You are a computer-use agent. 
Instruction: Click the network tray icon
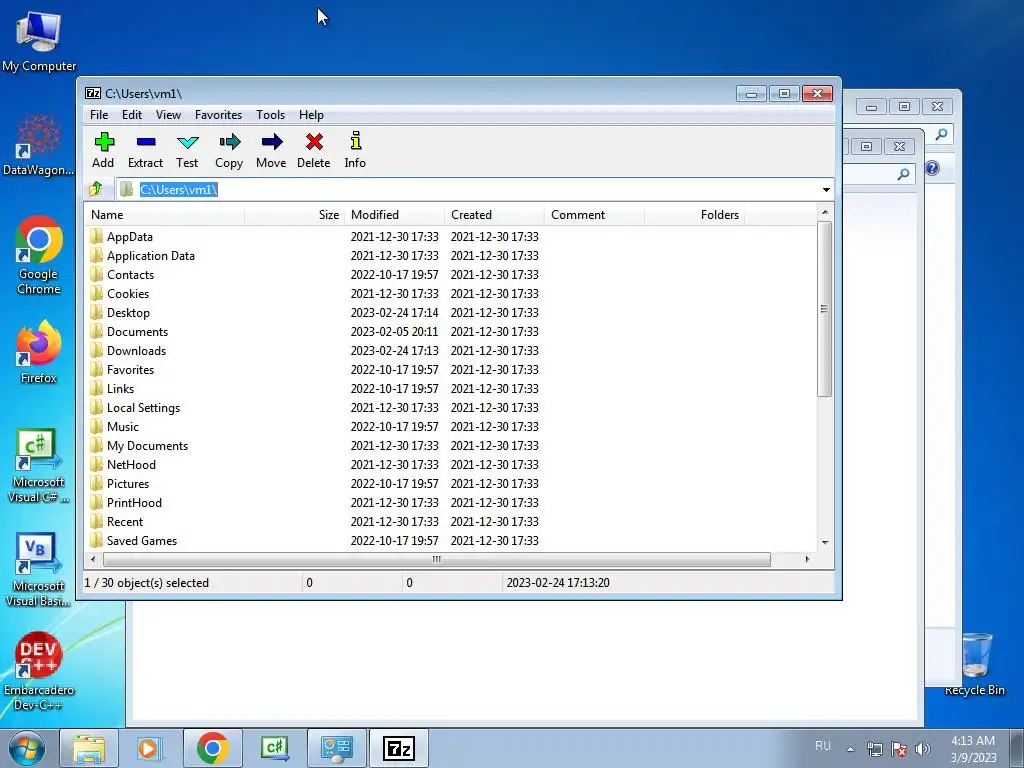(x=874, y=749)
